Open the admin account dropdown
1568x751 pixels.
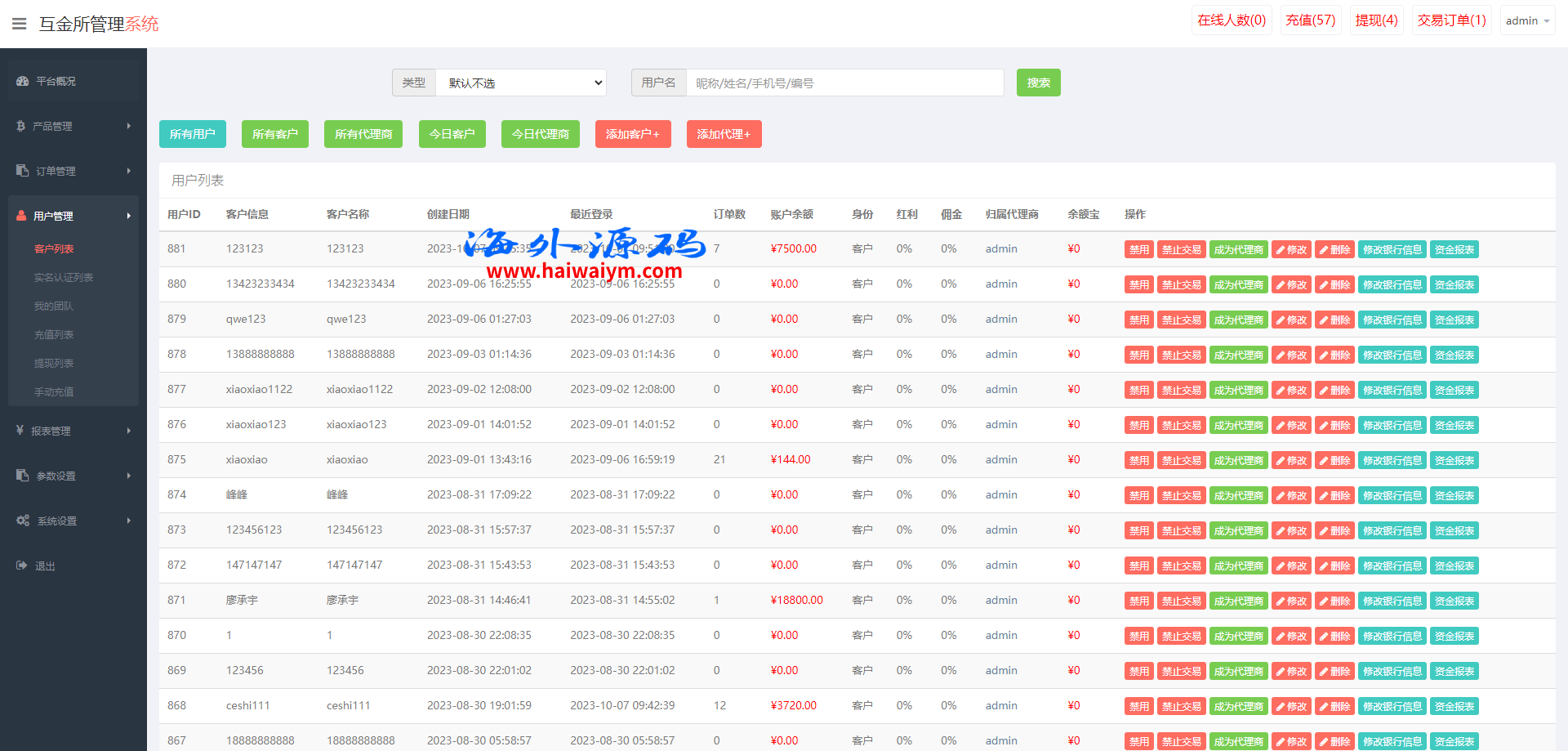(x=1526, y=20)
